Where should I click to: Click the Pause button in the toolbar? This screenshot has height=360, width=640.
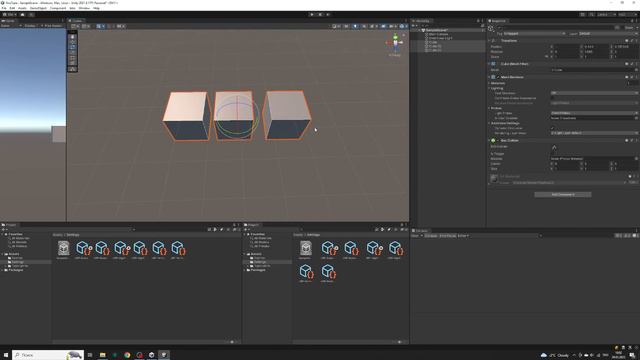320,15
